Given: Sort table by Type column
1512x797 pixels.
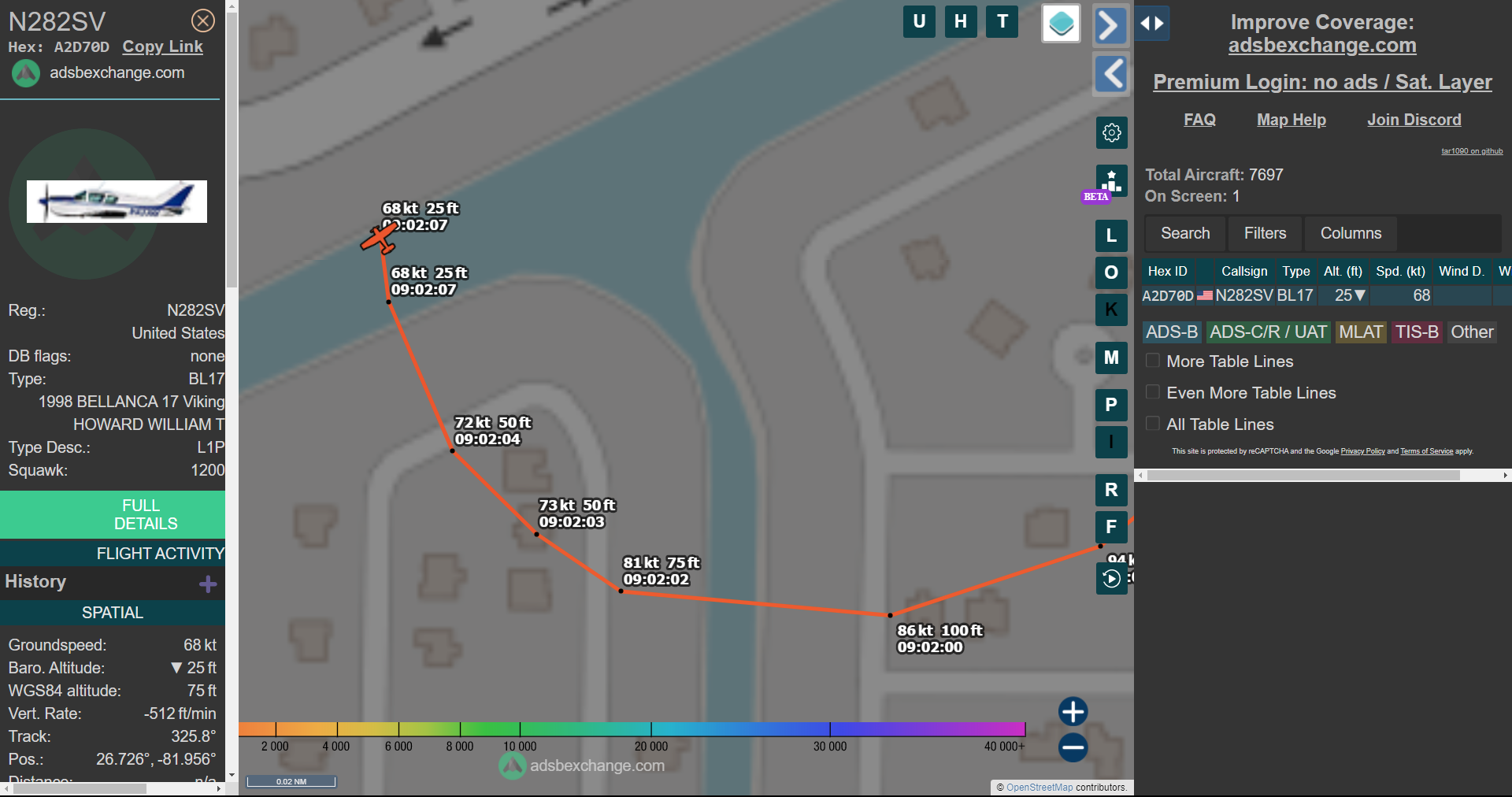Looking at the screenshot, I should [1295, 271].
